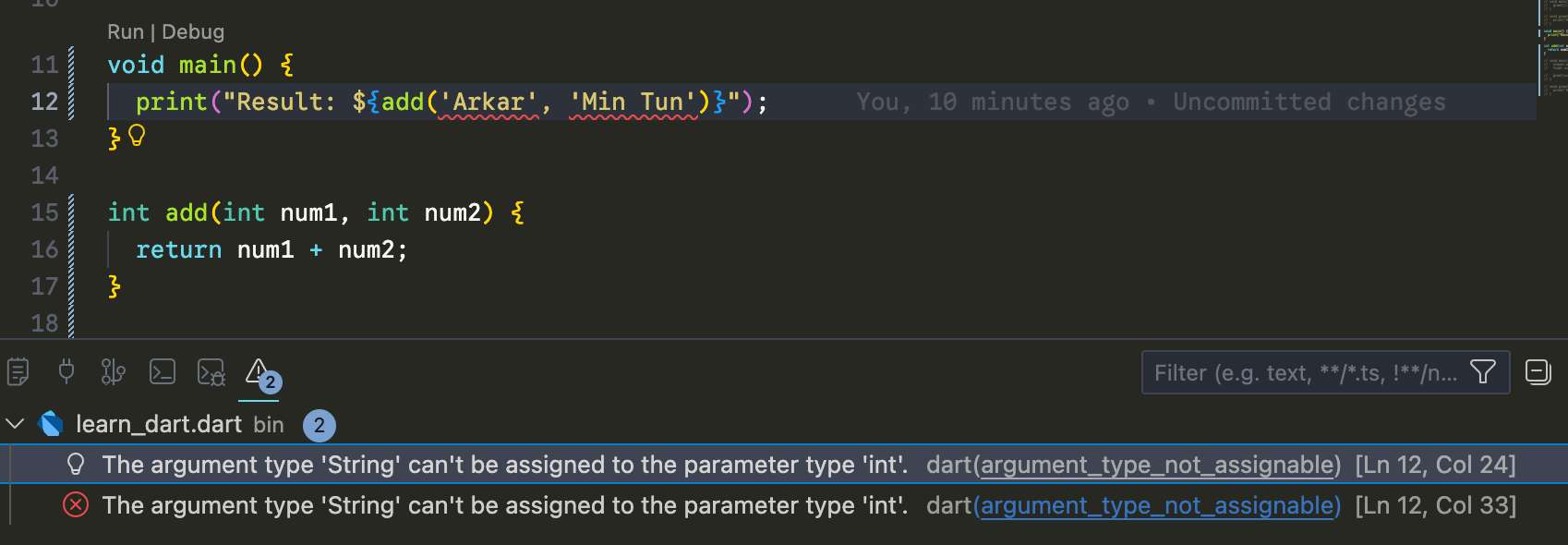Switch to the Terminal panel icon
Viewport: 1568px width, 545px height.
coord(163,372)
